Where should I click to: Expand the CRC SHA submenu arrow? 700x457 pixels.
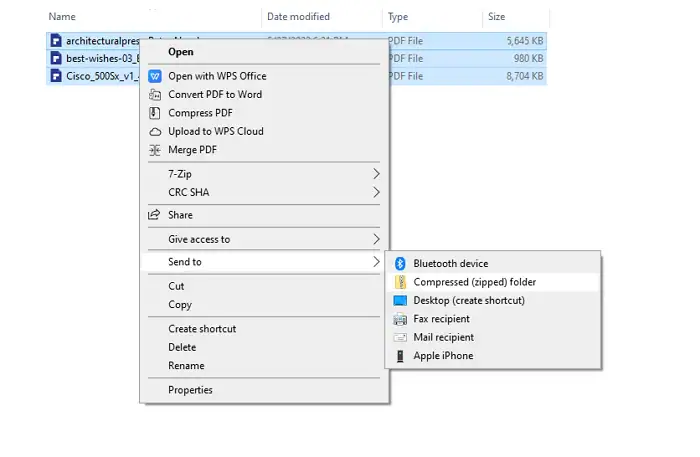coord(377,192)
